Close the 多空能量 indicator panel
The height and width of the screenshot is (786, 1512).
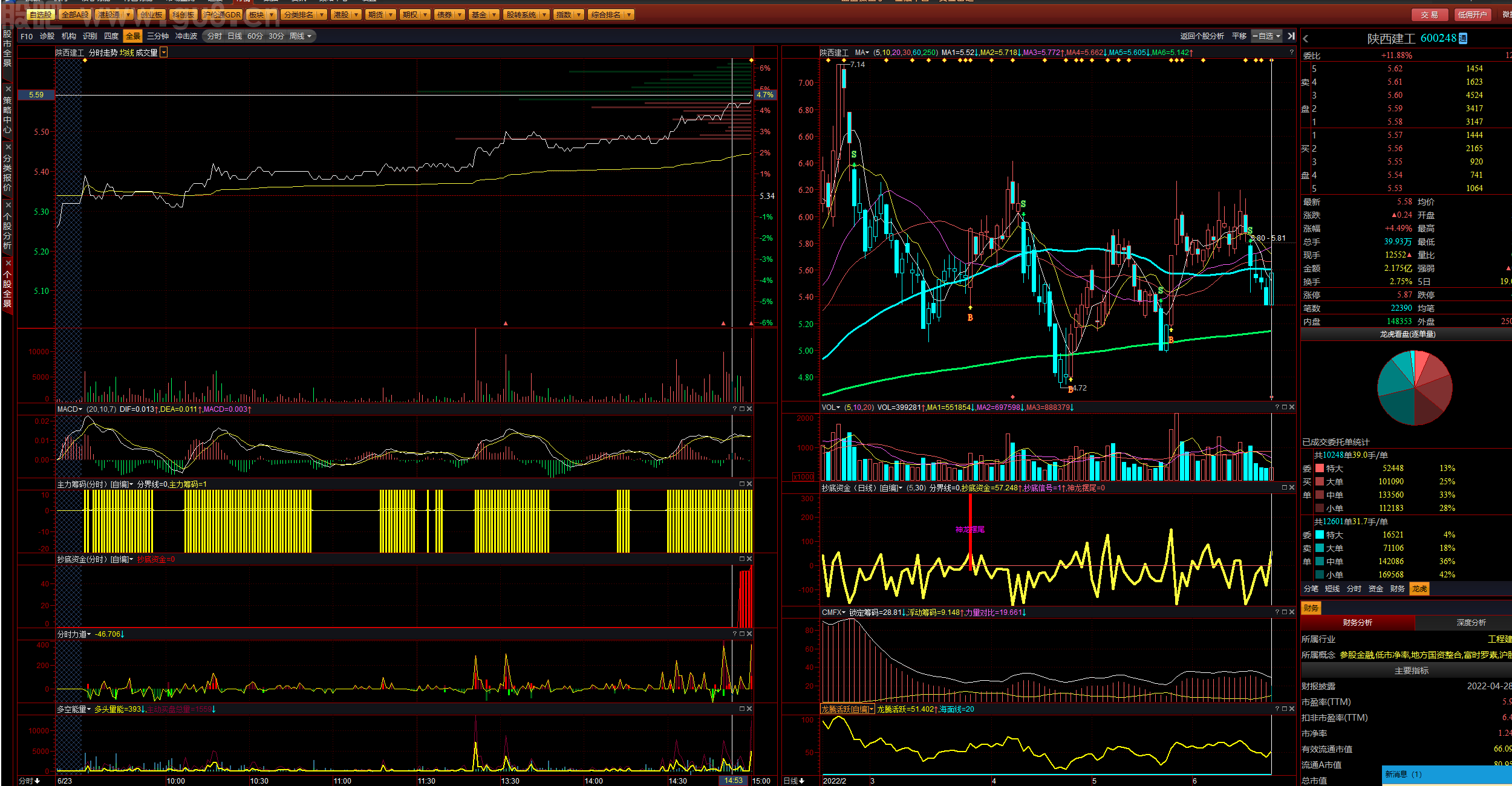click(749, 709)
